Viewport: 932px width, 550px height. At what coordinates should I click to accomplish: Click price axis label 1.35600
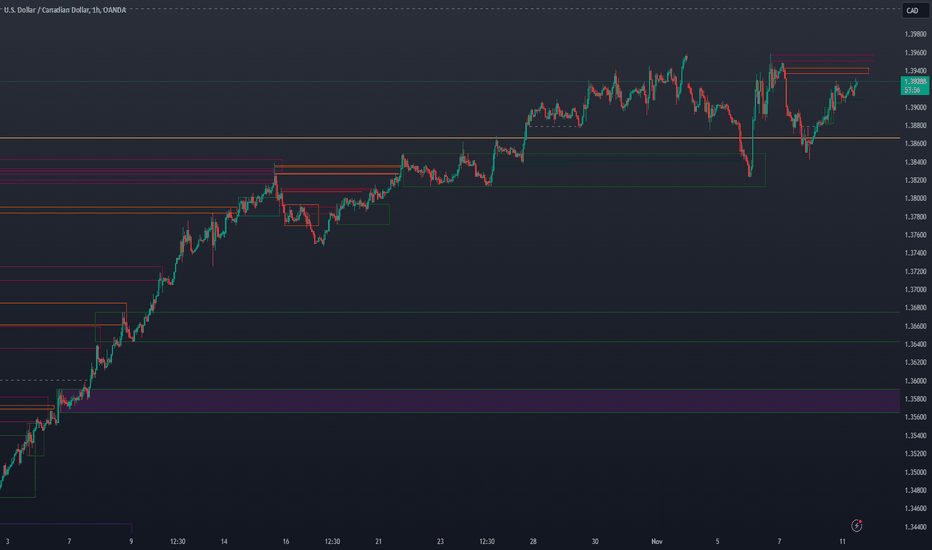tap(915, 417)
